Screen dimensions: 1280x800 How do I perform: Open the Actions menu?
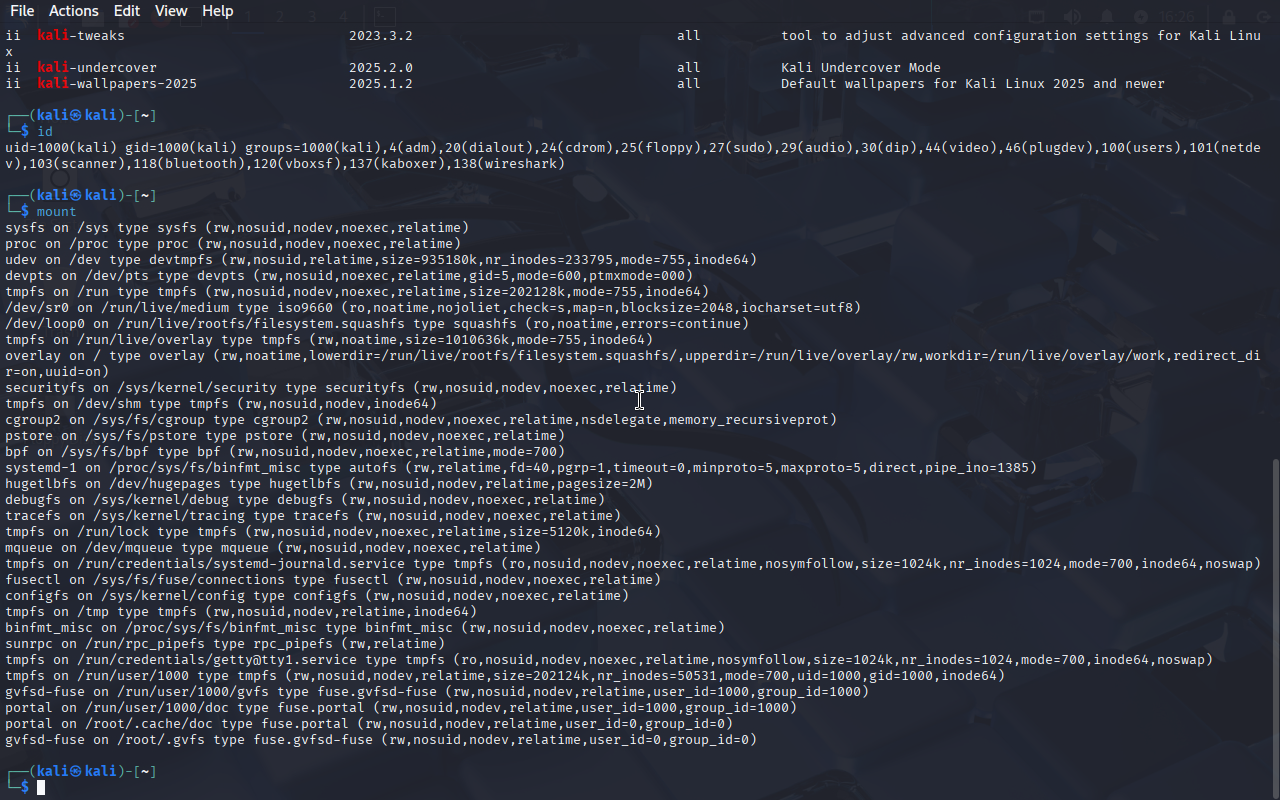pyautogui.click(x=74, y=11)
